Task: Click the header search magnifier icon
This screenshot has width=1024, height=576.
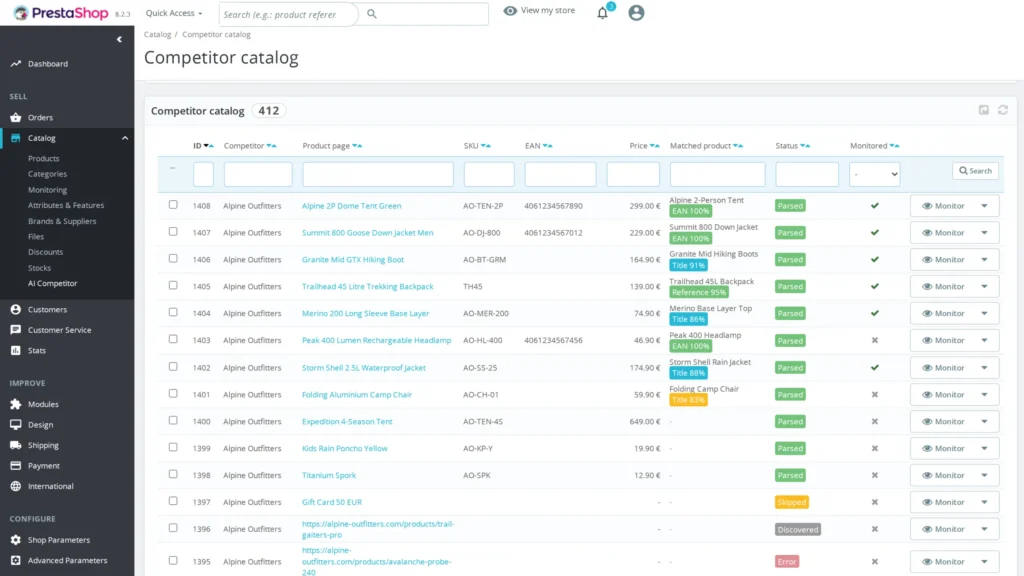Action: click(x=372, y=14)
